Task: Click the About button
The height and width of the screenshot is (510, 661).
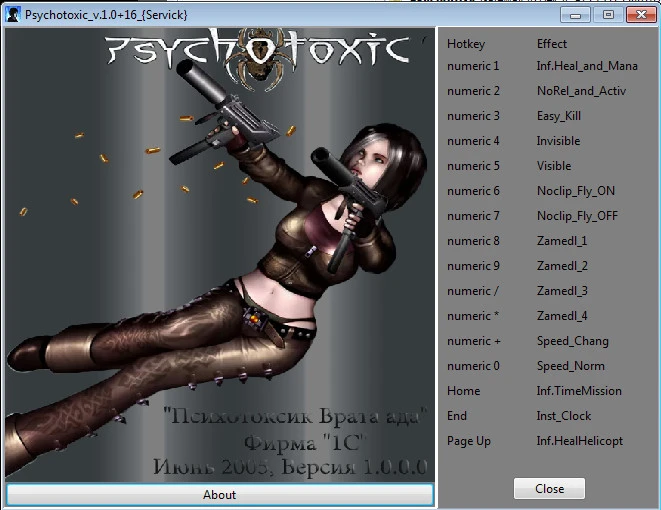Action: pos(220,494)
